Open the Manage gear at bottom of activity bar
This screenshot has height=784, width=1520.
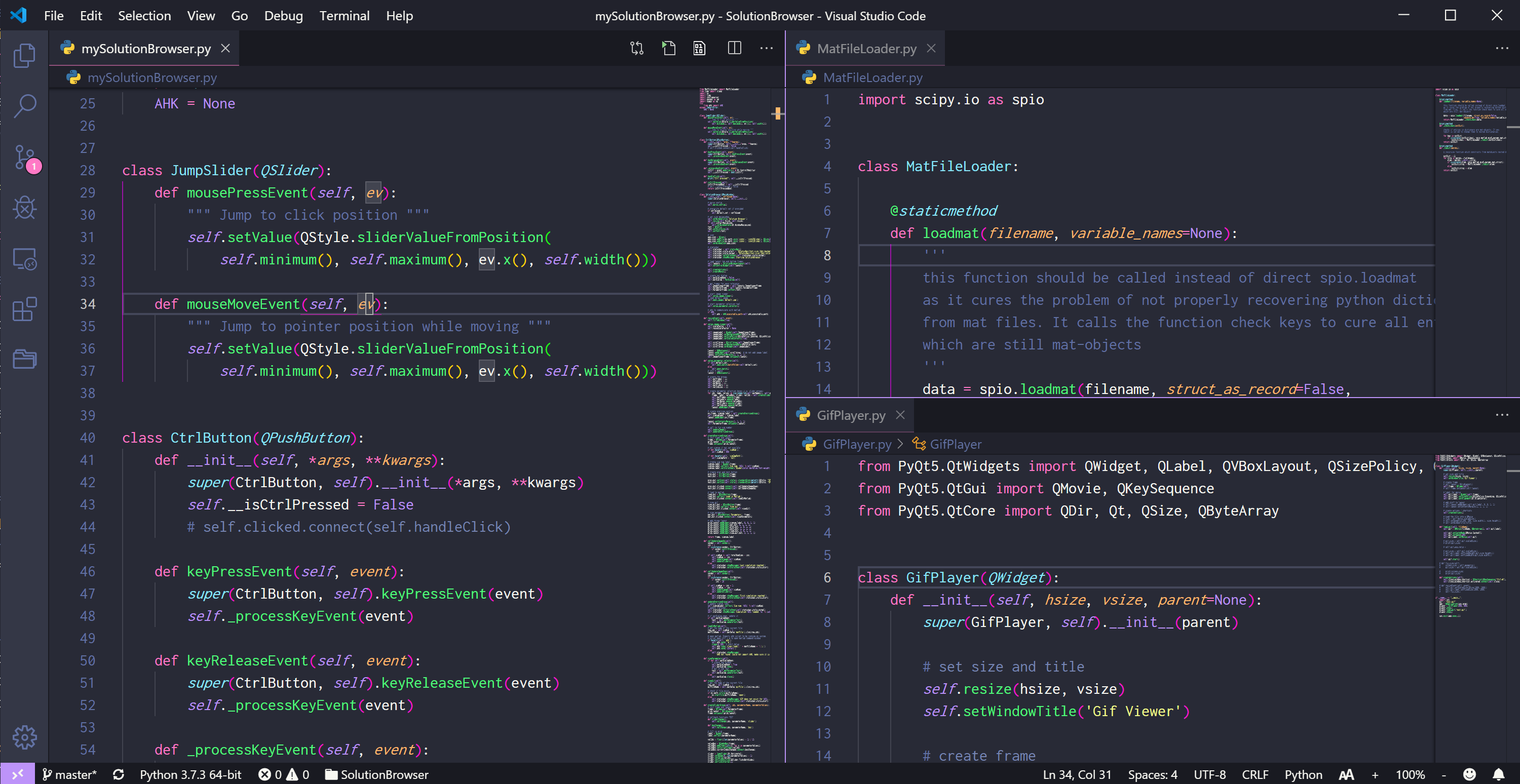click(25, 737)
